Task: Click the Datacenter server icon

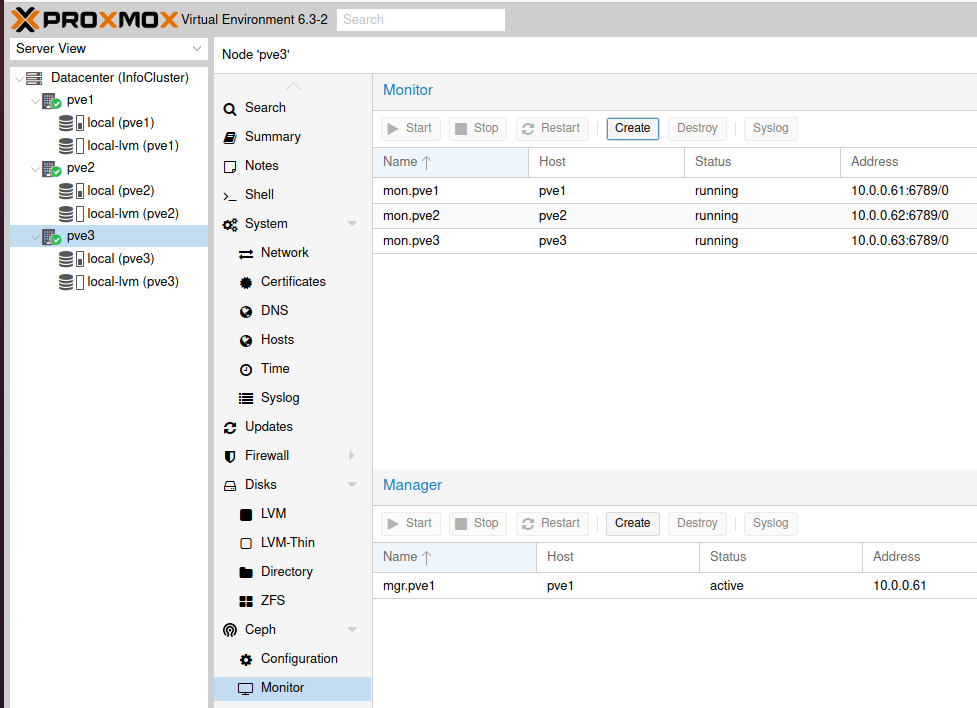Action: [34, 78]
